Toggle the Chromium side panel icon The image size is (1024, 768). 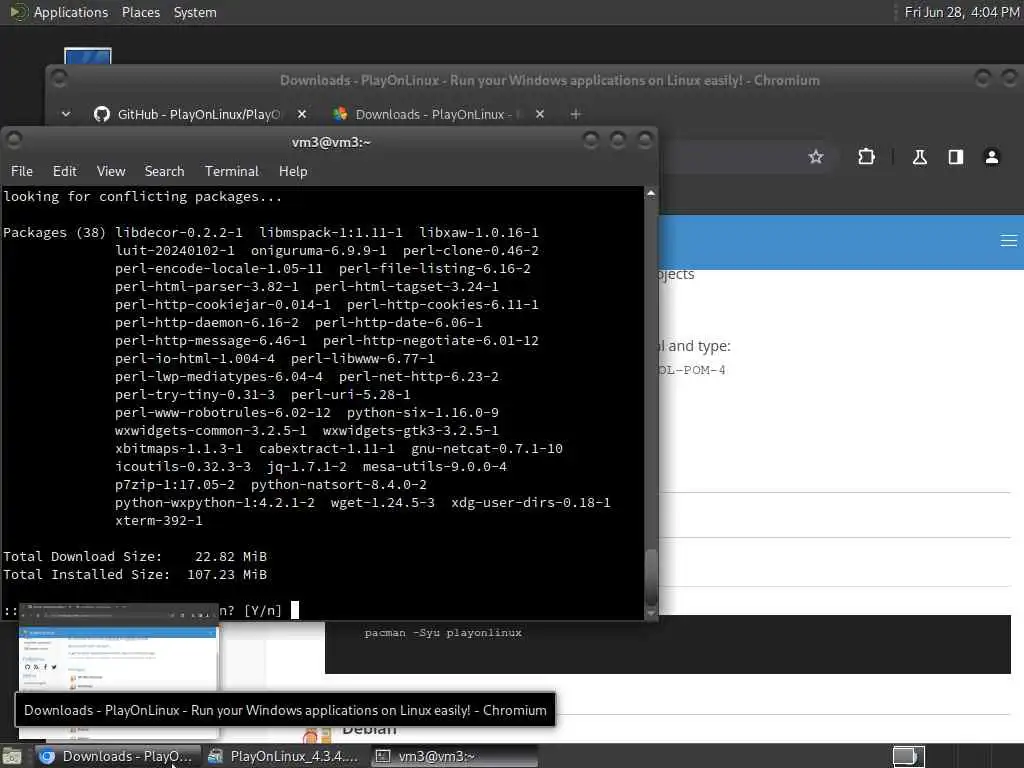pos(956,157)
